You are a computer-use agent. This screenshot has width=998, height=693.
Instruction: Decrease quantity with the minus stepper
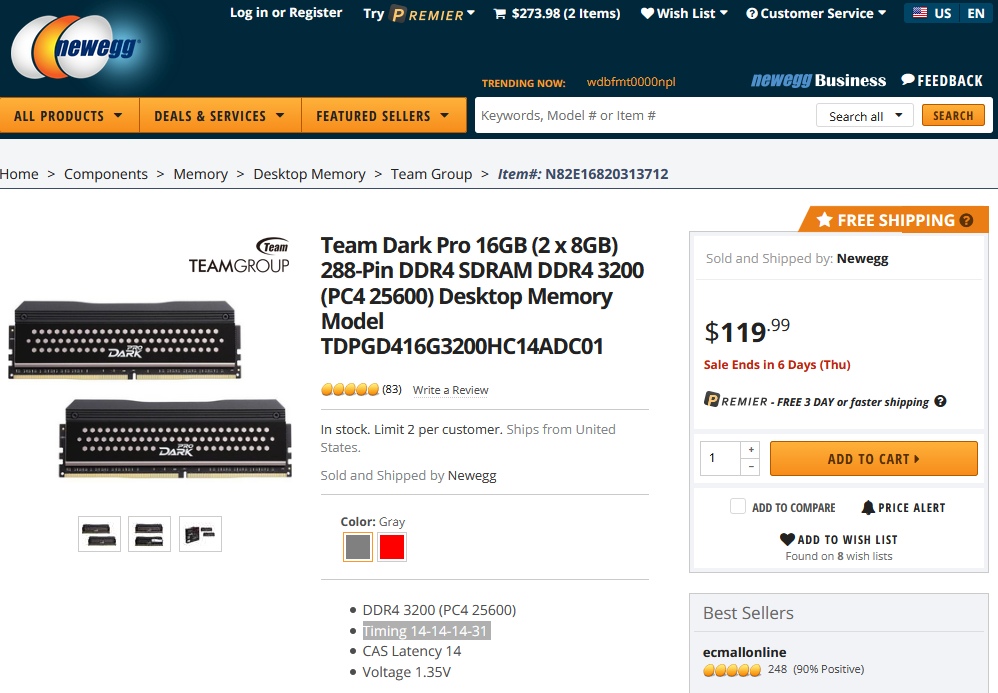click(x=751, y=467)
